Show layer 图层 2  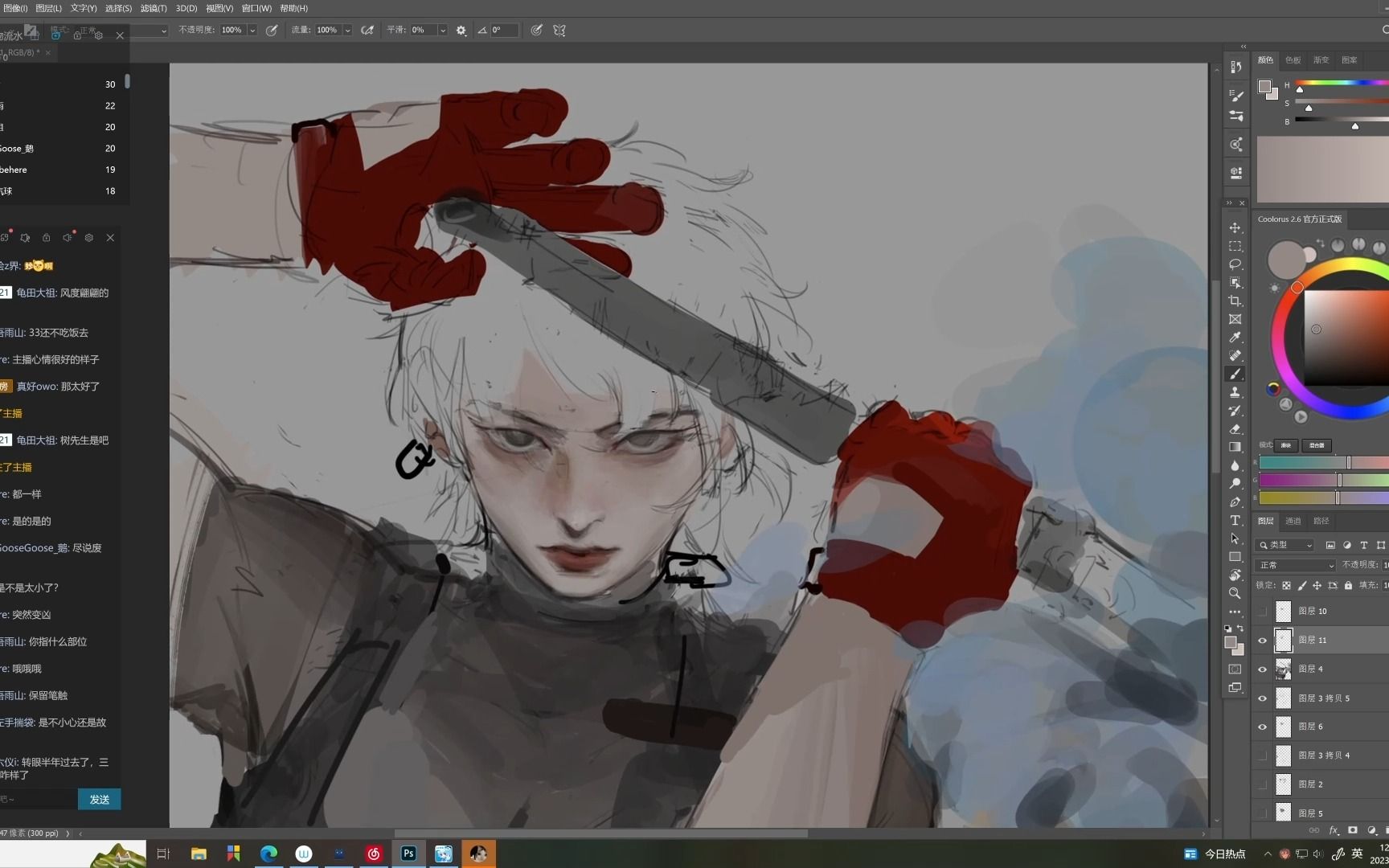[1262, 784]
